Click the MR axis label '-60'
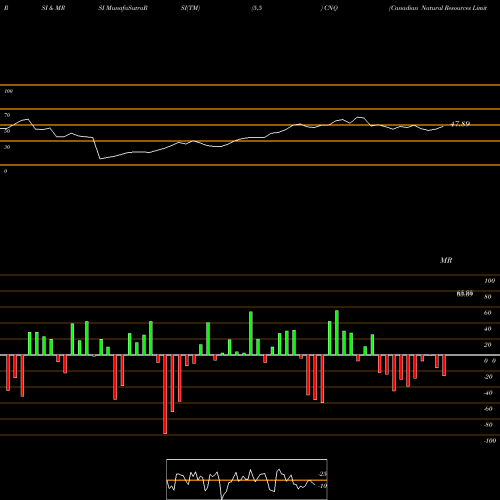The height and width of the screenshot is (500, 500). coord(488,409)
